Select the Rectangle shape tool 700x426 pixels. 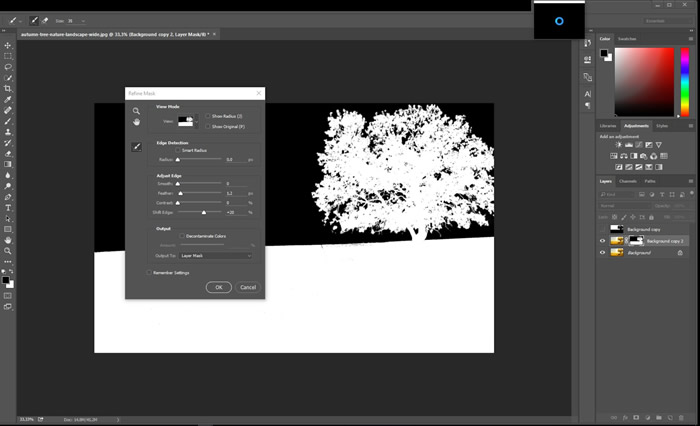[x=8, y=229]
